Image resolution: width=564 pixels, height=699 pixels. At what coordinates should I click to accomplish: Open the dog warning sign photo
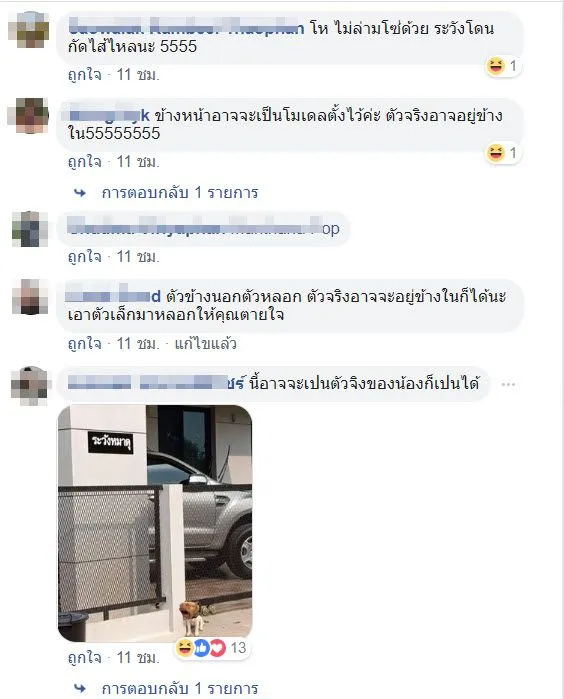tap(155, 523)
